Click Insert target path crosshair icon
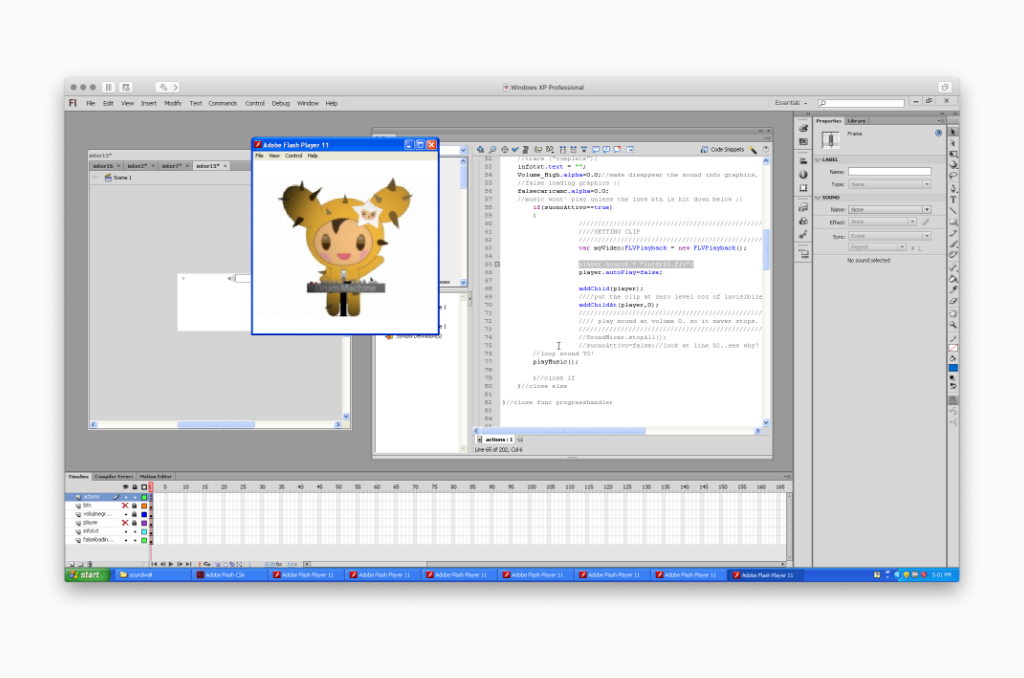 click(x=504, y=150)
